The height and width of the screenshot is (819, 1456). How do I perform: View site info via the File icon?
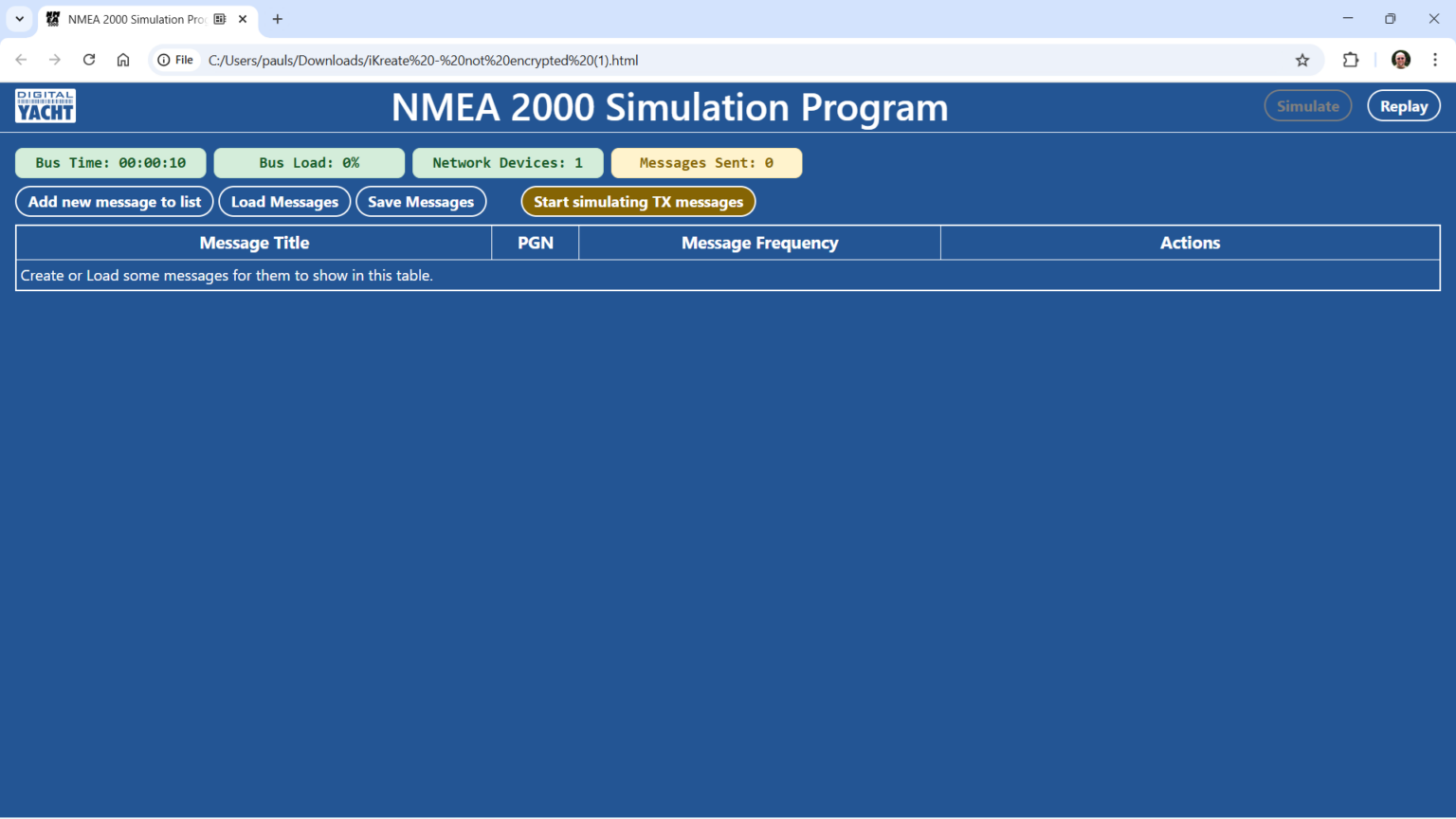[x=175, y=59]
